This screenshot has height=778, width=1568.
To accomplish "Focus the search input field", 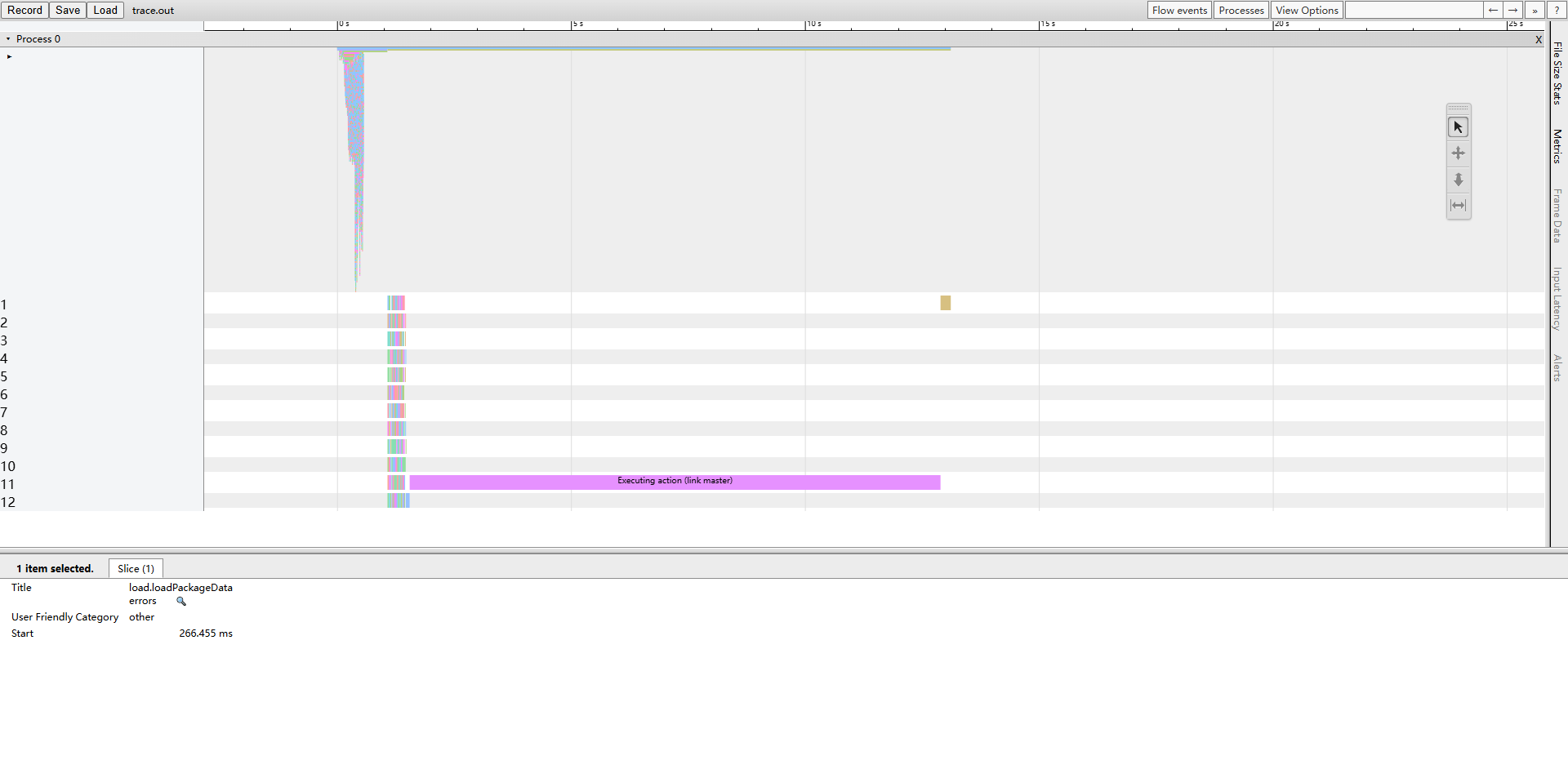I will (x=1414, y=10).
